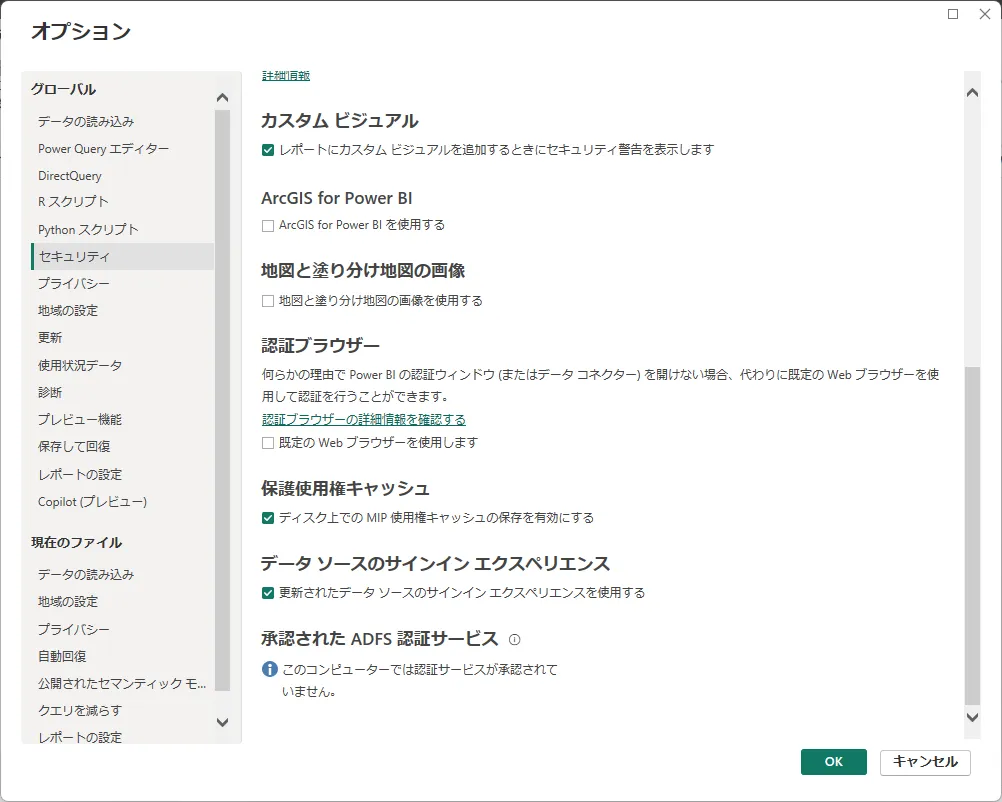
Task: Click the sidebar scrollbar thumb
Action: tap(222, 400)
